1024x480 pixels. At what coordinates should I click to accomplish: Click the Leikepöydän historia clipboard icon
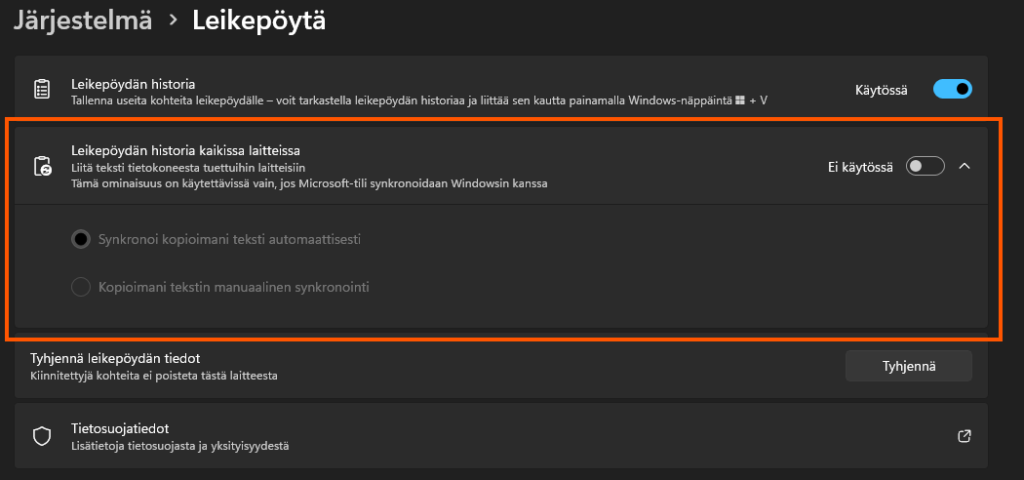42,90
